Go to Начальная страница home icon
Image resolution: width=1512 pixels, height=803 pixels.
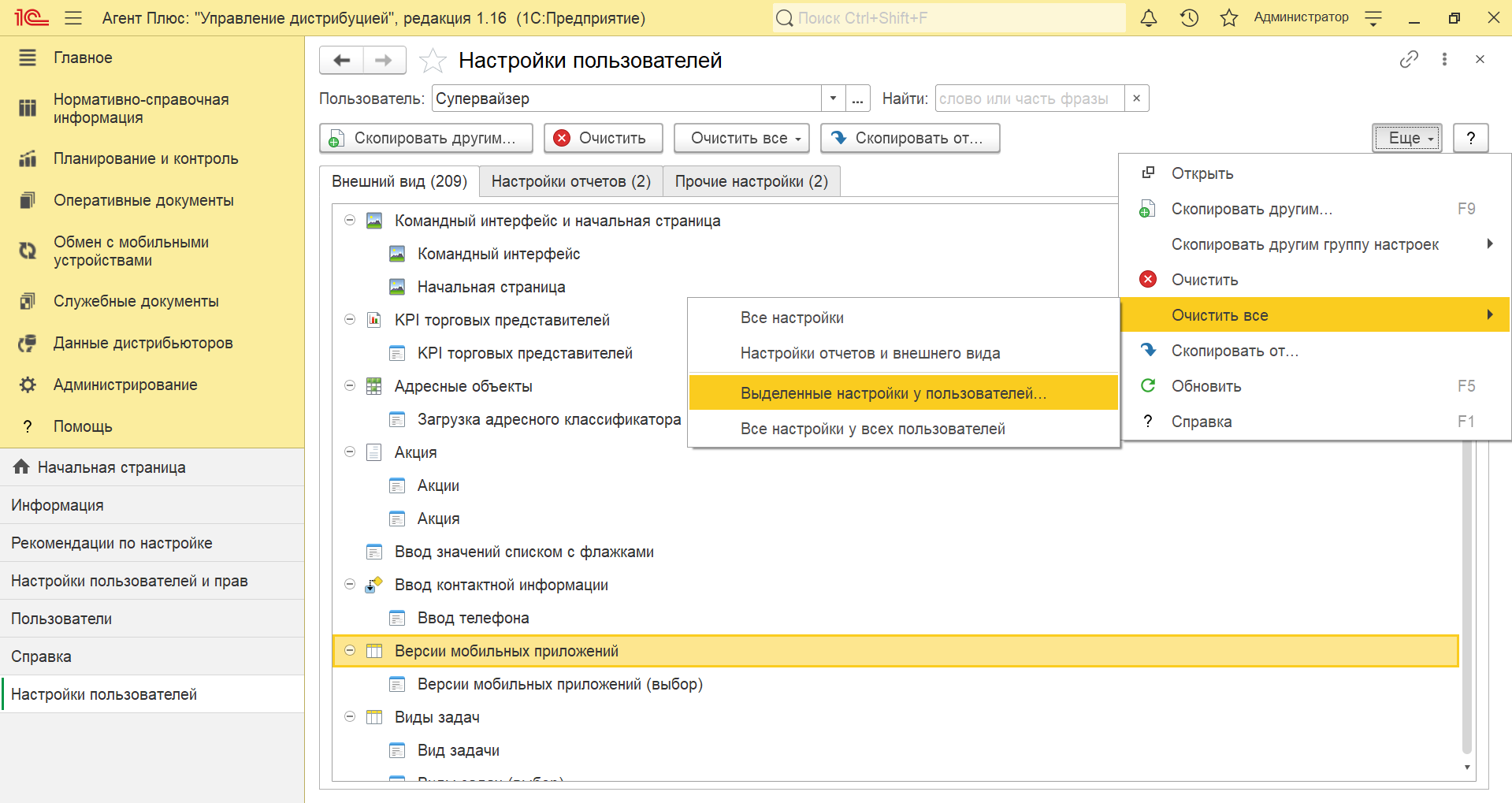click(x=21, y=467)
